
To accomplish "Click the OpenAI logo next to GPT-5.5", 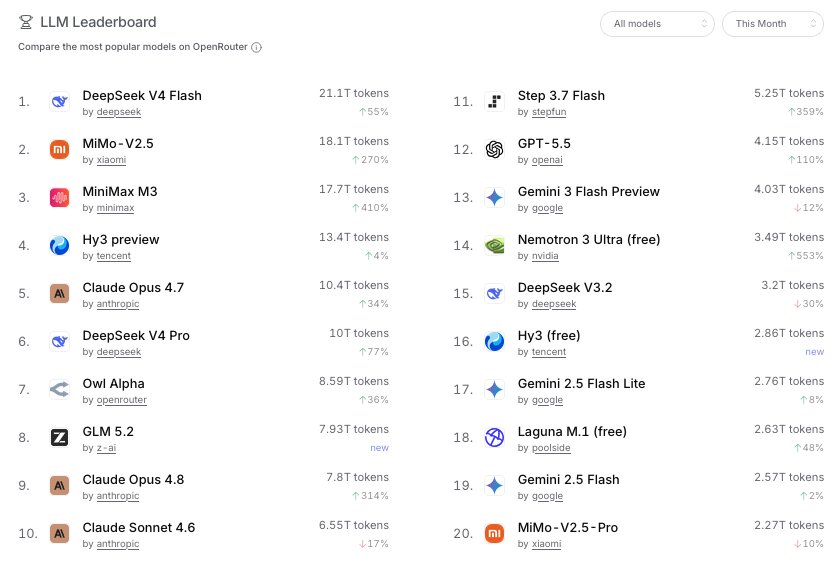I will point(494,149).
